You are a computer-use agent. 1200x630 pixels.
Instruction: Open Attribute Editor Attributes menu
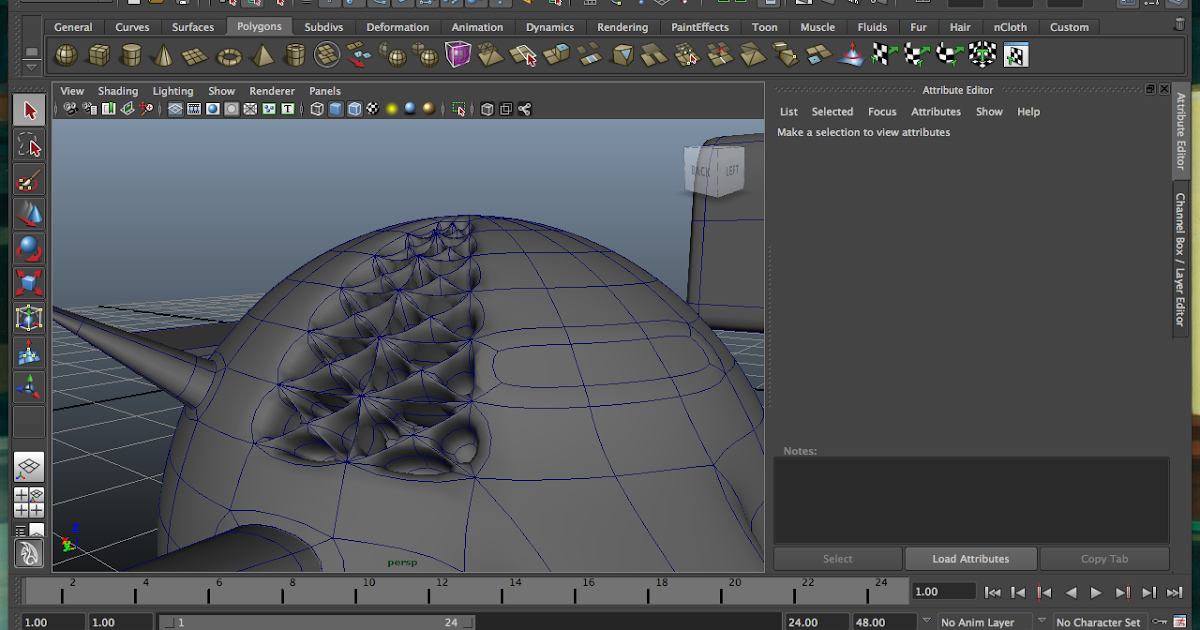(x=936, y=112)
